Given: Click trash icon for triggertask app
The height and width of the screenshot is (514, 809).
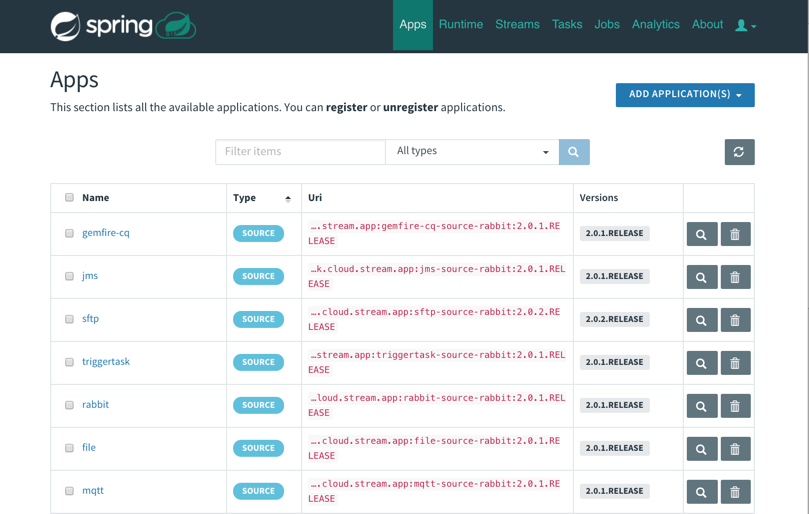Looking at the screenshot, I should click(735, 363).
